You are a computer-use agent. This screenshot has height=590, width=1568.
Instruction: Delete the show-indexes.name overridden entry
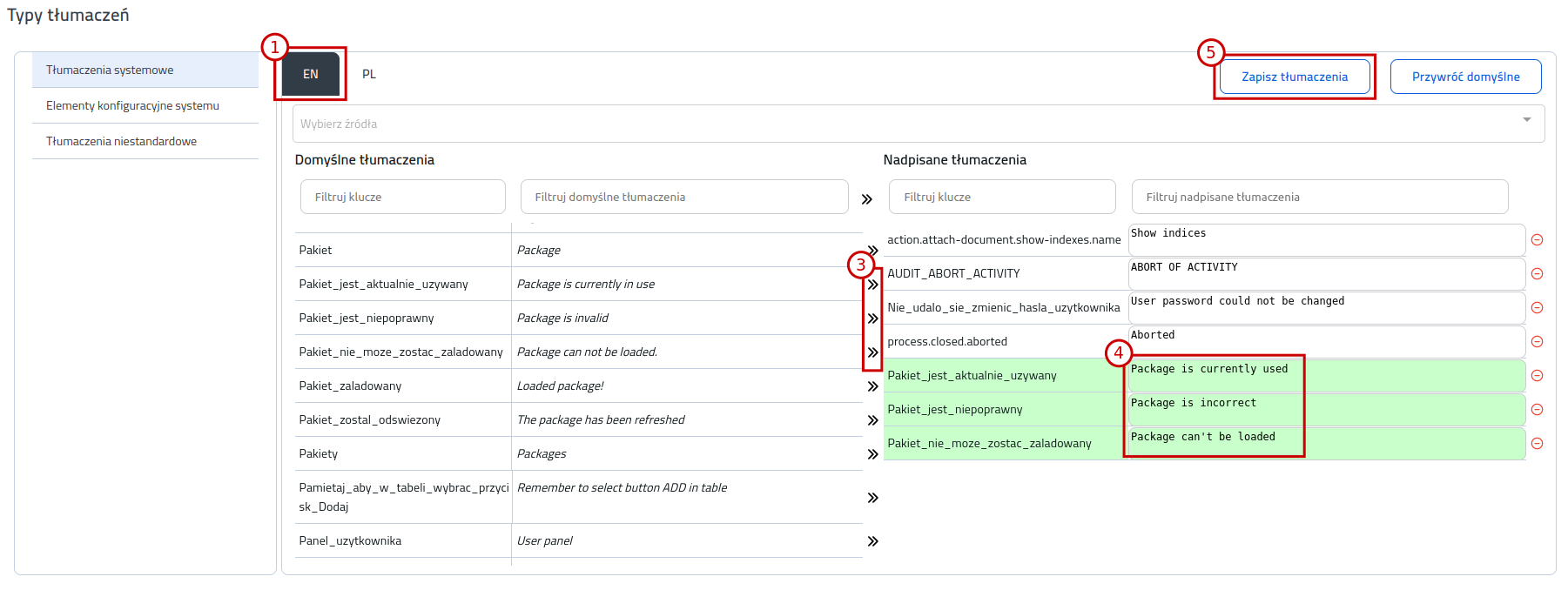coord(1537,240)
